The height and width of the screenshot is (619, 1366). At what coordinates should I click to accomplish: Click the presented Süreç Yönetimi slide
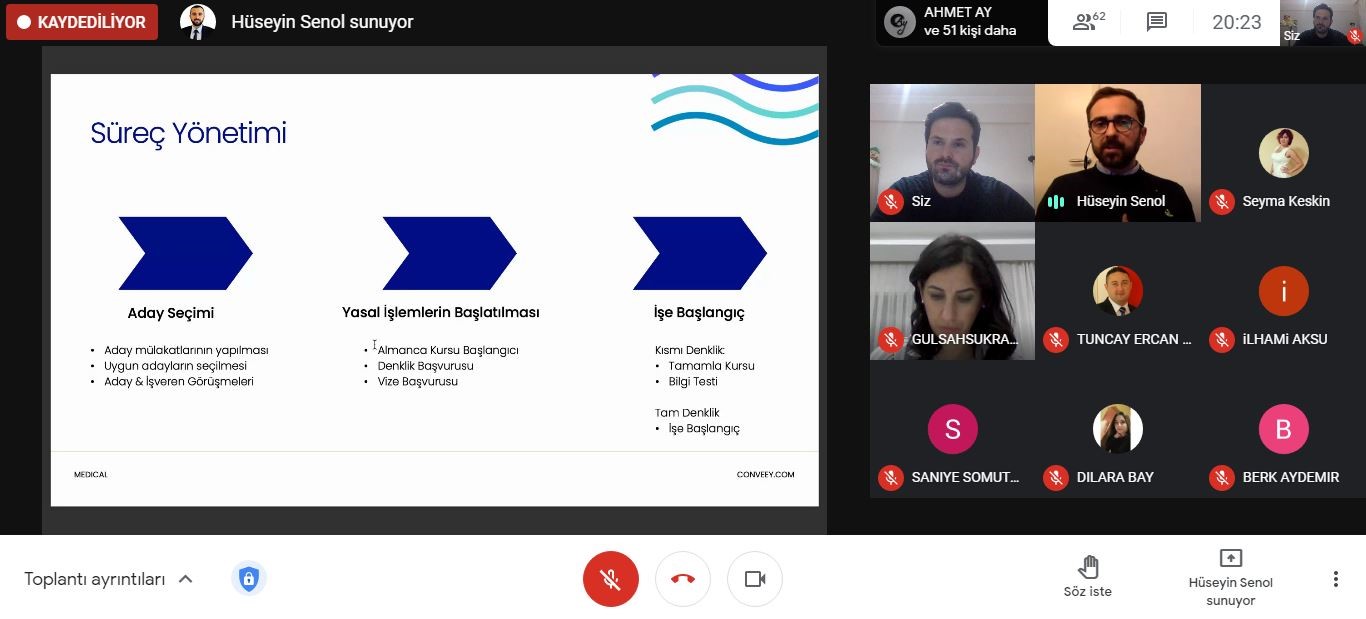point(434,290)
